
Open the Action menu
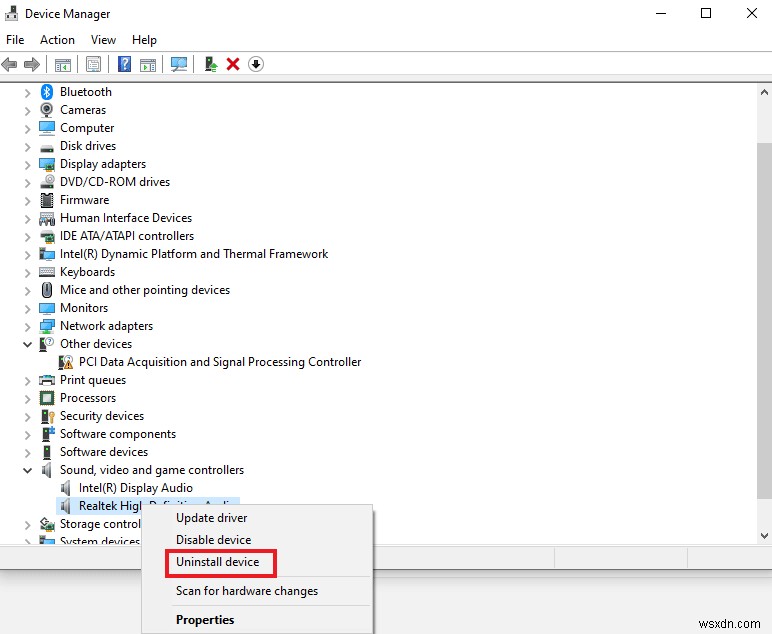[57, 39]
